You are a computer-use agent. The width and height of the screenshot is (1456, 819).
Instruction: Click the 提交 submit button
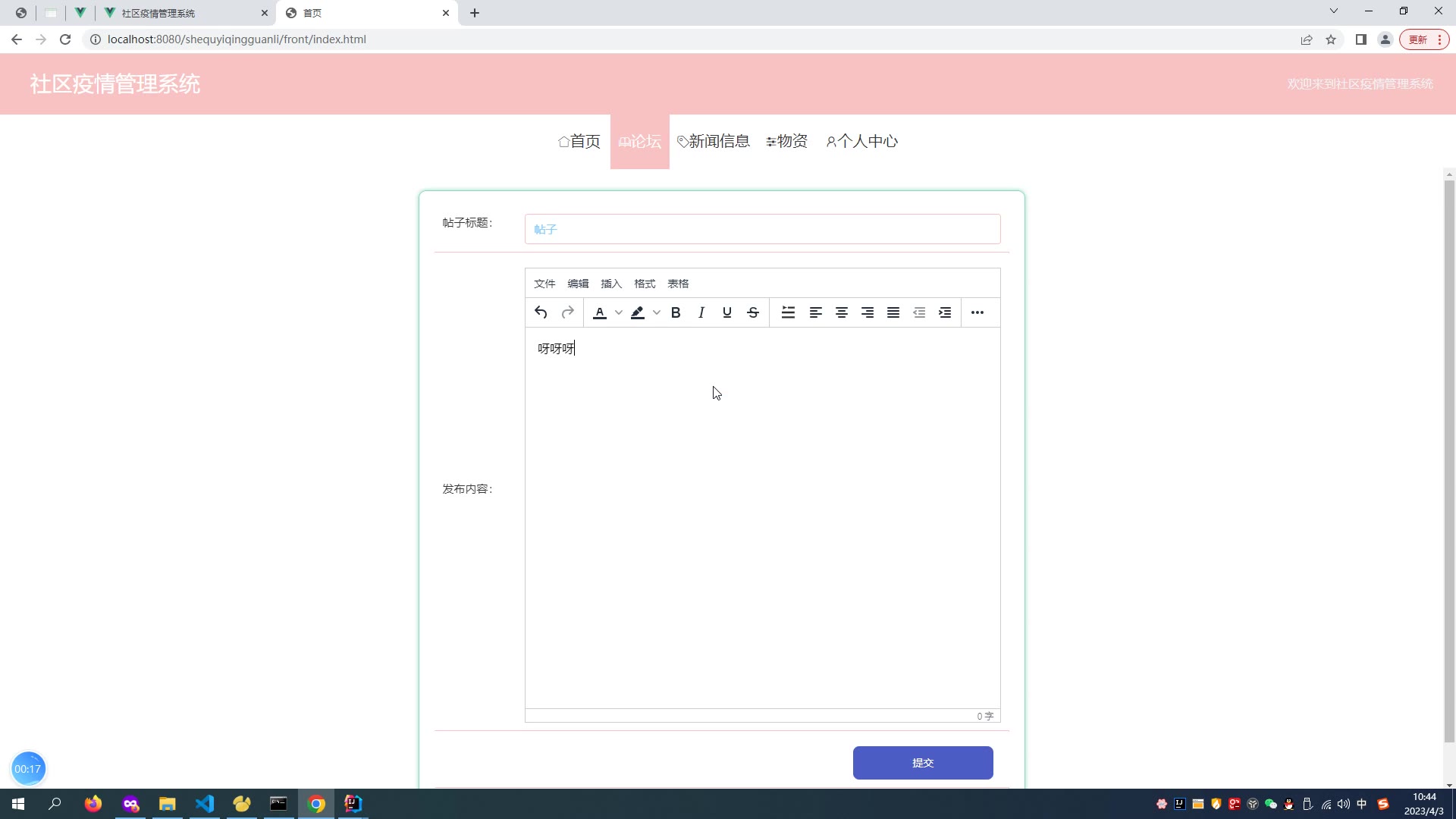pyautogui.click(x=923, y=763)
